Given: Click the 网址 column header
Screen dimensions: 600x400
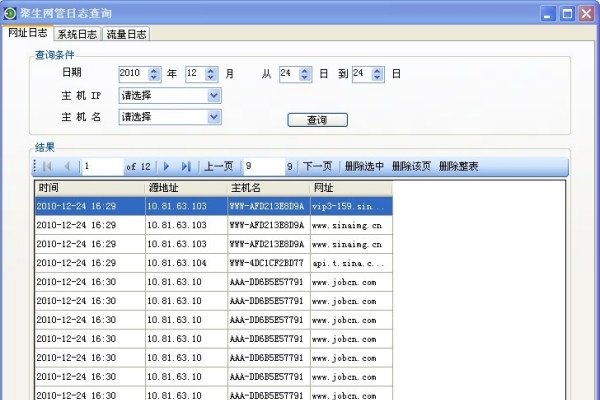Looking at the screenshot, I should coord(351,188).
